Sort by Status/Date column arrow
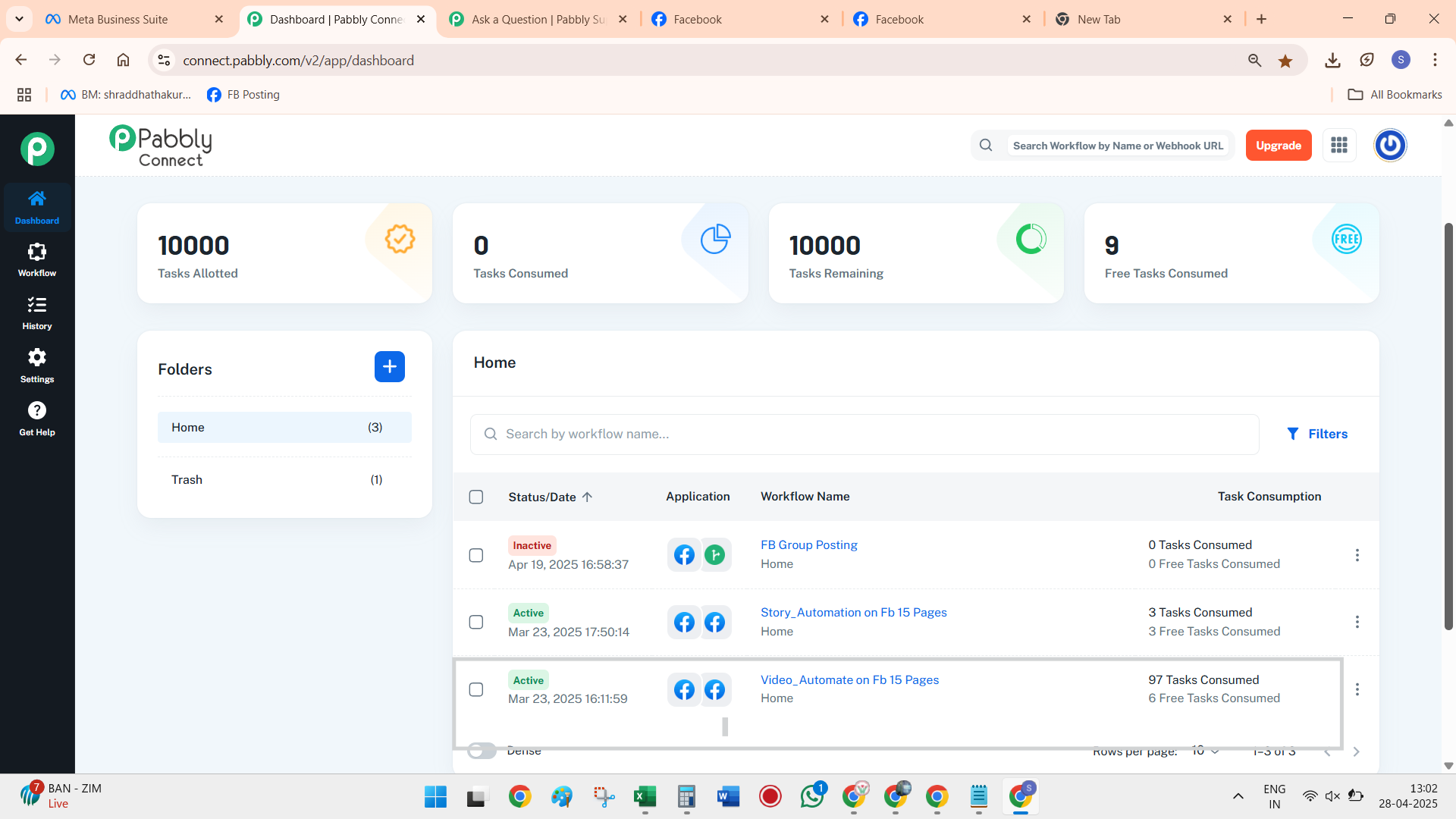 click(x=588, y=497)
